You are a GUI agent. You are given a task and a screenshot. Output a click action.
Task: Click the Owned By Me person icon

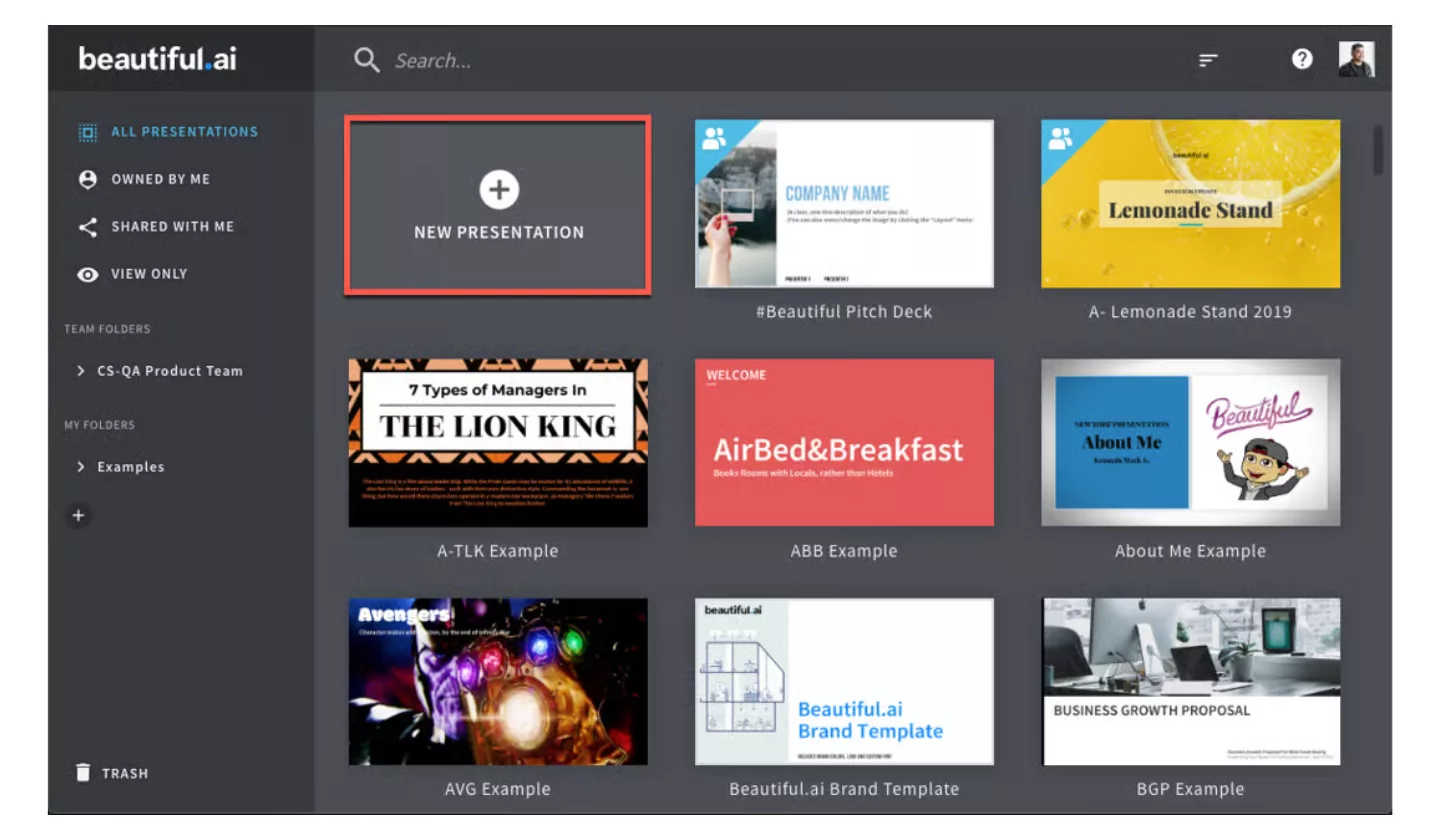click(x=87, y=178)
